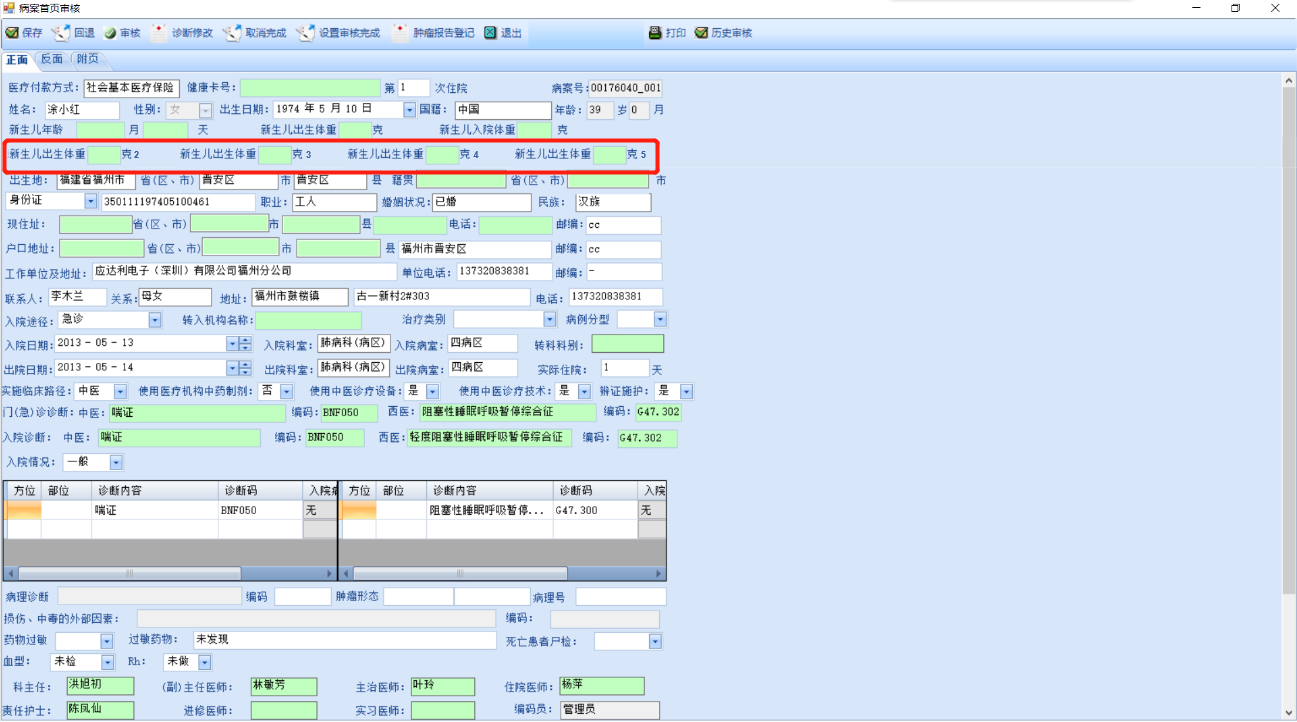Click the 设置审核完成 icon in toolbar

306,33
